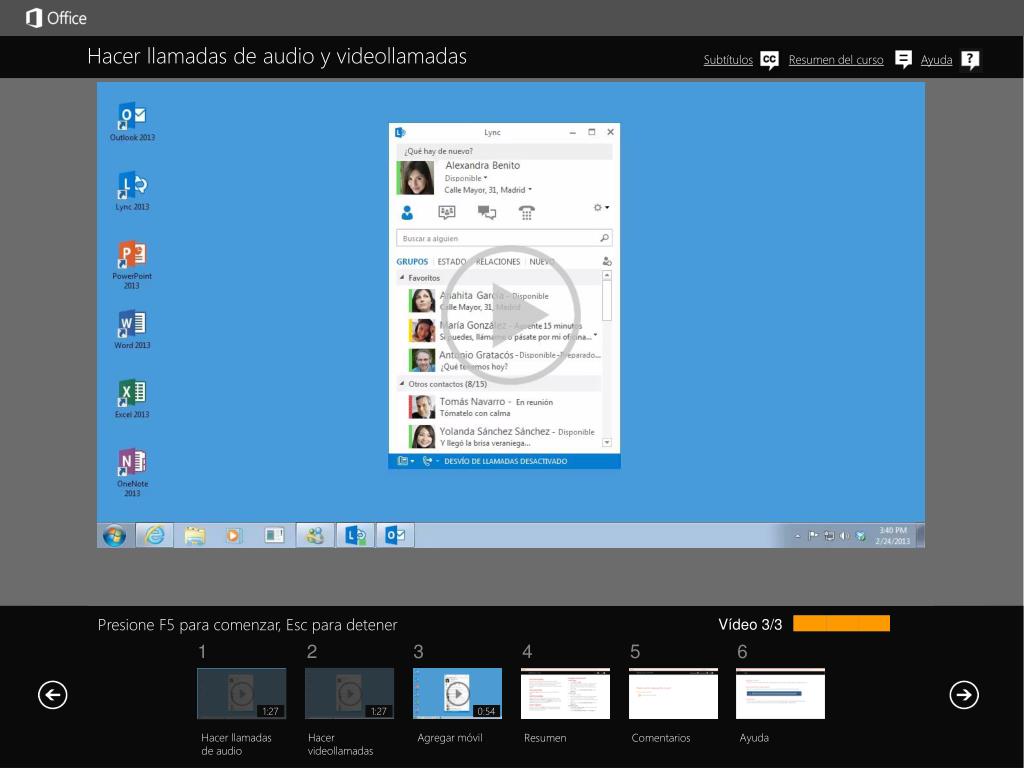Select the NUEVO tab in Lync

[542, 261]
